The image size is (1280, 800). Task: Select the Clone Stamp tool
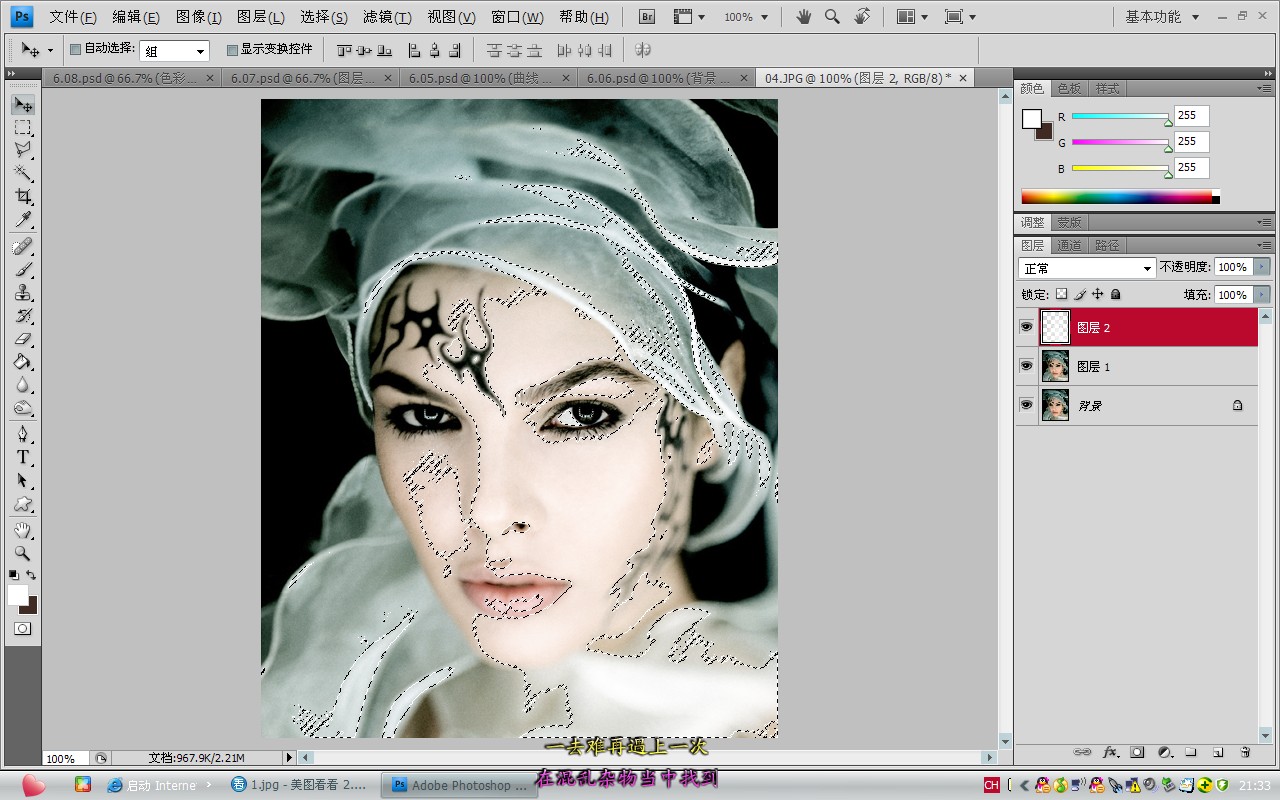click(x=23, y=292)
